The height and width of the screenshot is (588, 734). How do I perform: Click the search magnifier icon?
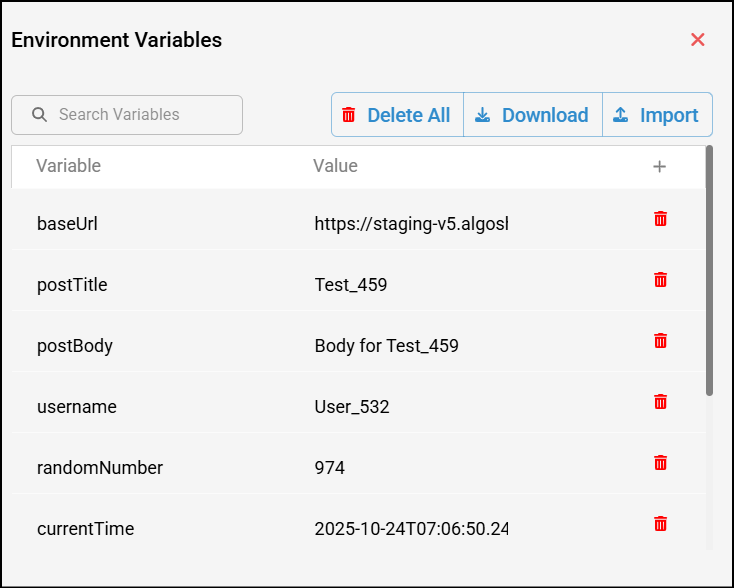pyautogui.click(x=40, y=115)
